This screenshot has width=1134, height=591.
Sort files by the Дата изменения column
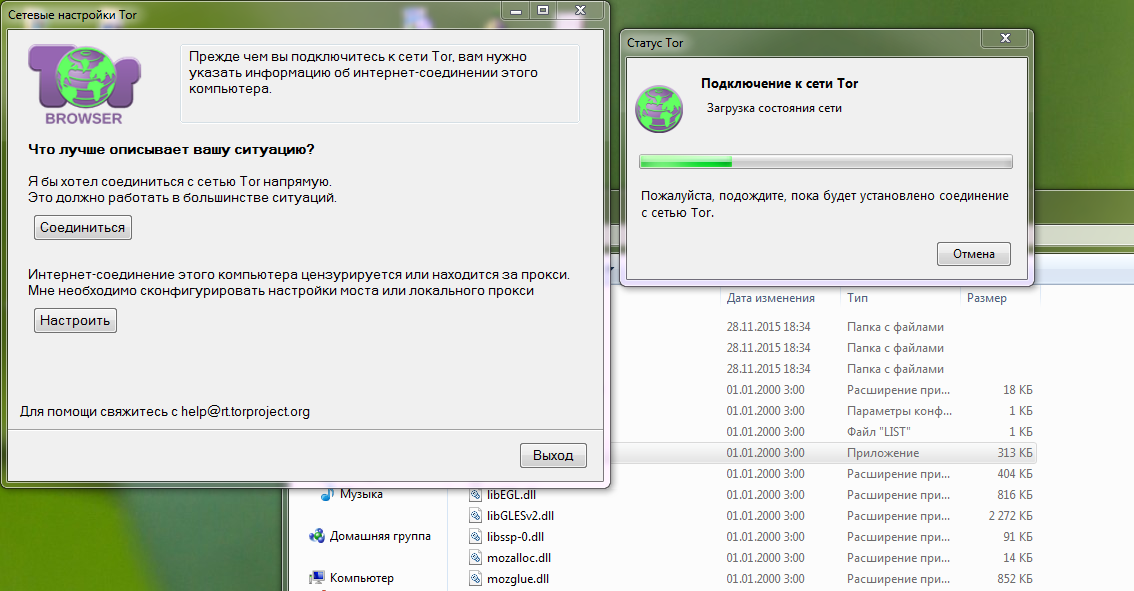(770, 298)
